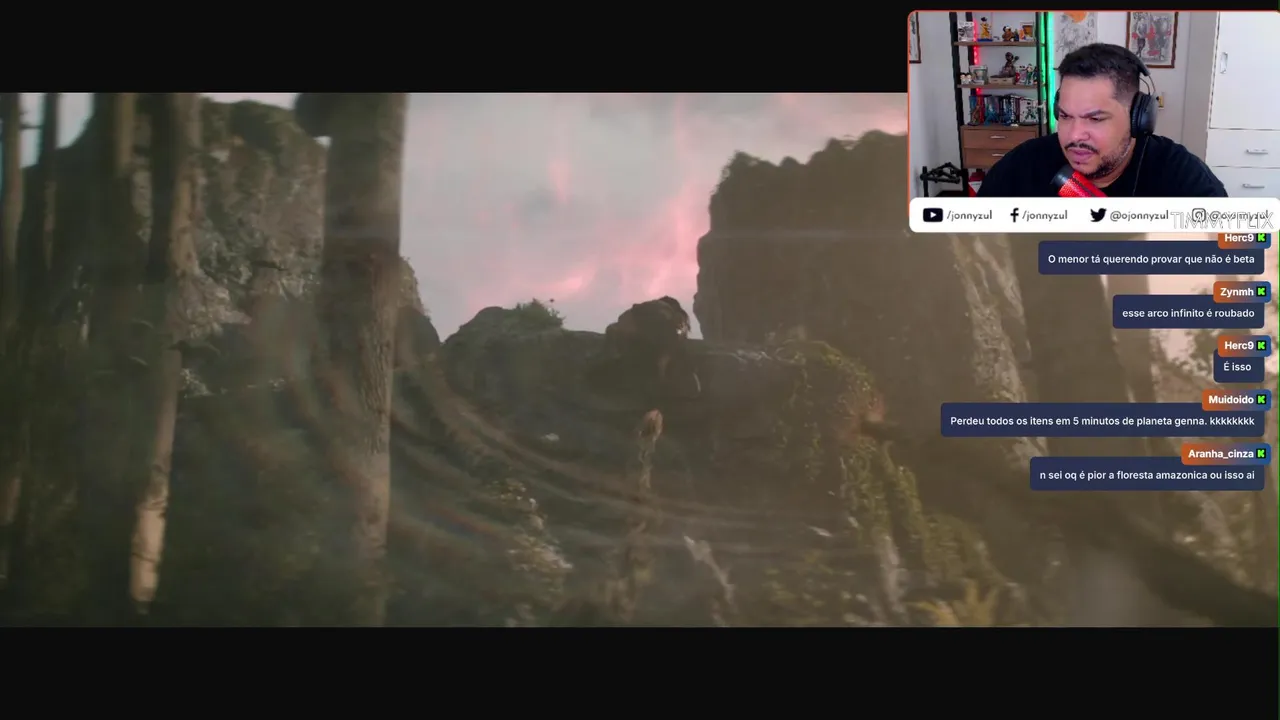Open the /jonnyzul Facebook handle text
The height and width of the screenshot is (720, 1280).
click(1045, 215)
